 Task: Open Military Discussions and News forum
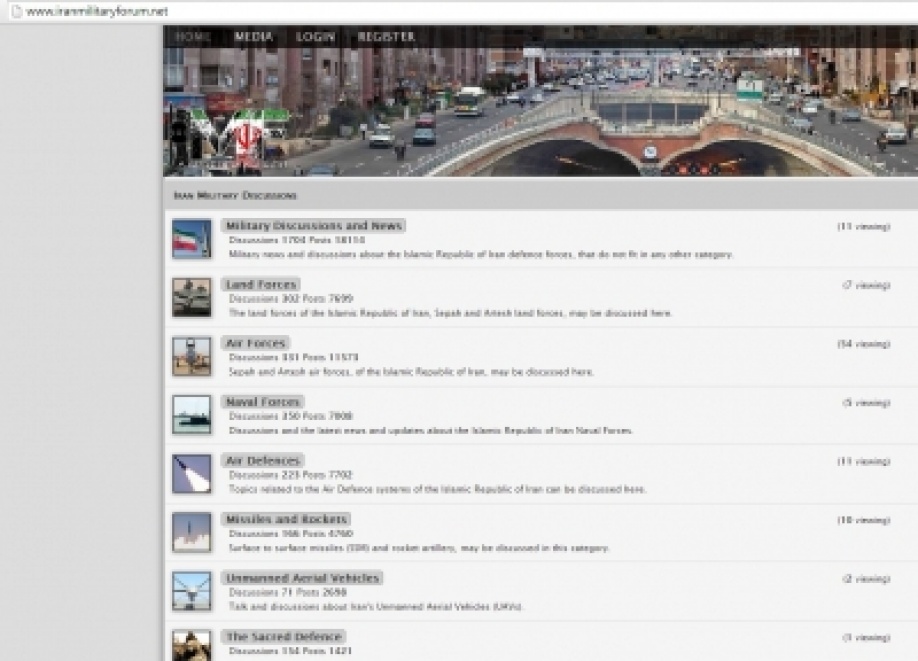pyautogui.click(x=314, y=225)
